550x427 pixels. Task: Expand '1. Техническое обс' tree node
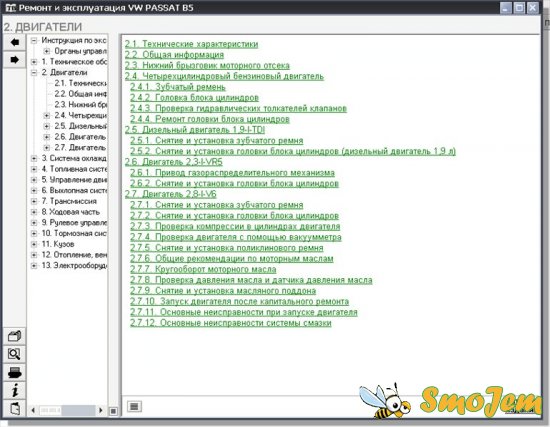tap(34, 62)
